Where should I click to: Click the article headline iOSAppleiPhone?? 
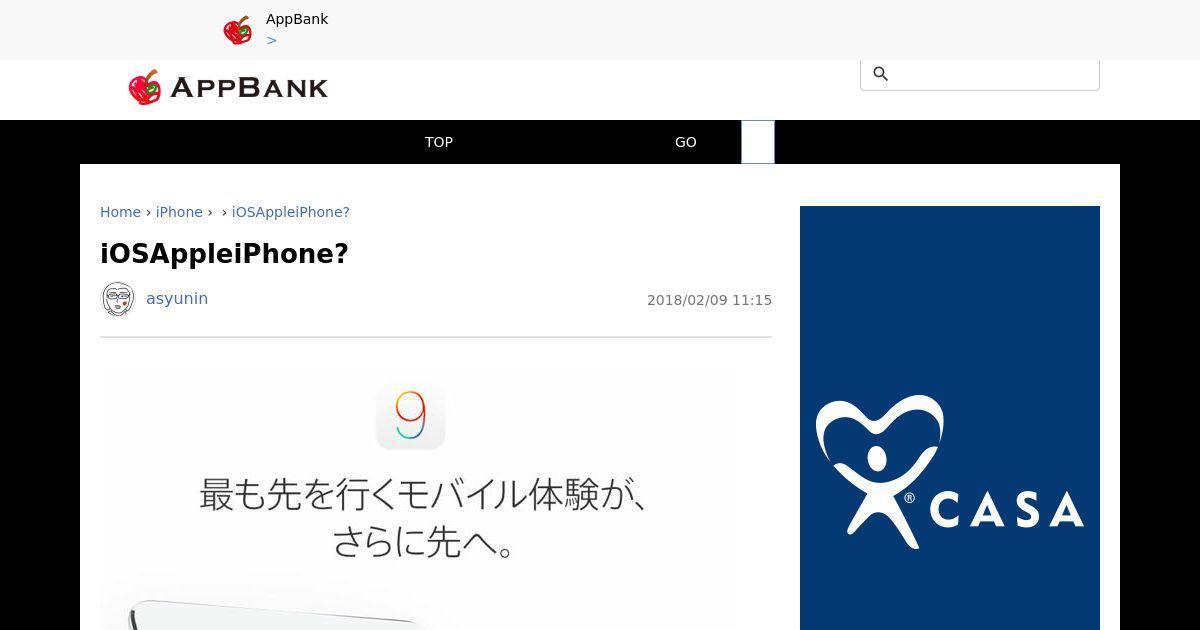coord(224,254)
